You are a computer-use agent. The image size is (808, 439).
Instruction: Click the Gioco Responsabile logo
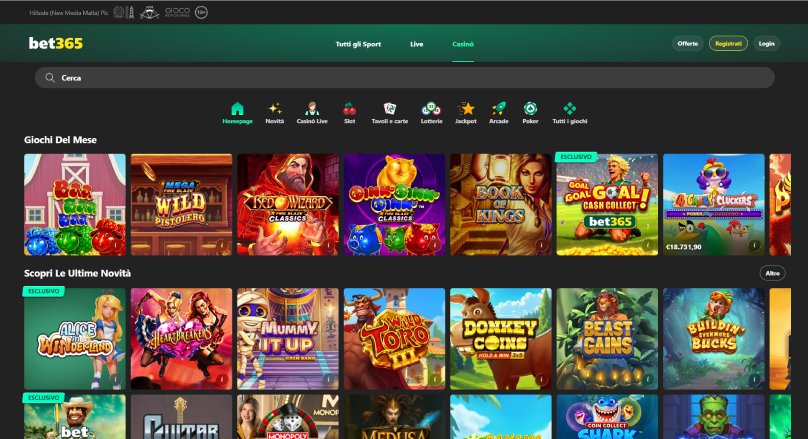point(178,12)
